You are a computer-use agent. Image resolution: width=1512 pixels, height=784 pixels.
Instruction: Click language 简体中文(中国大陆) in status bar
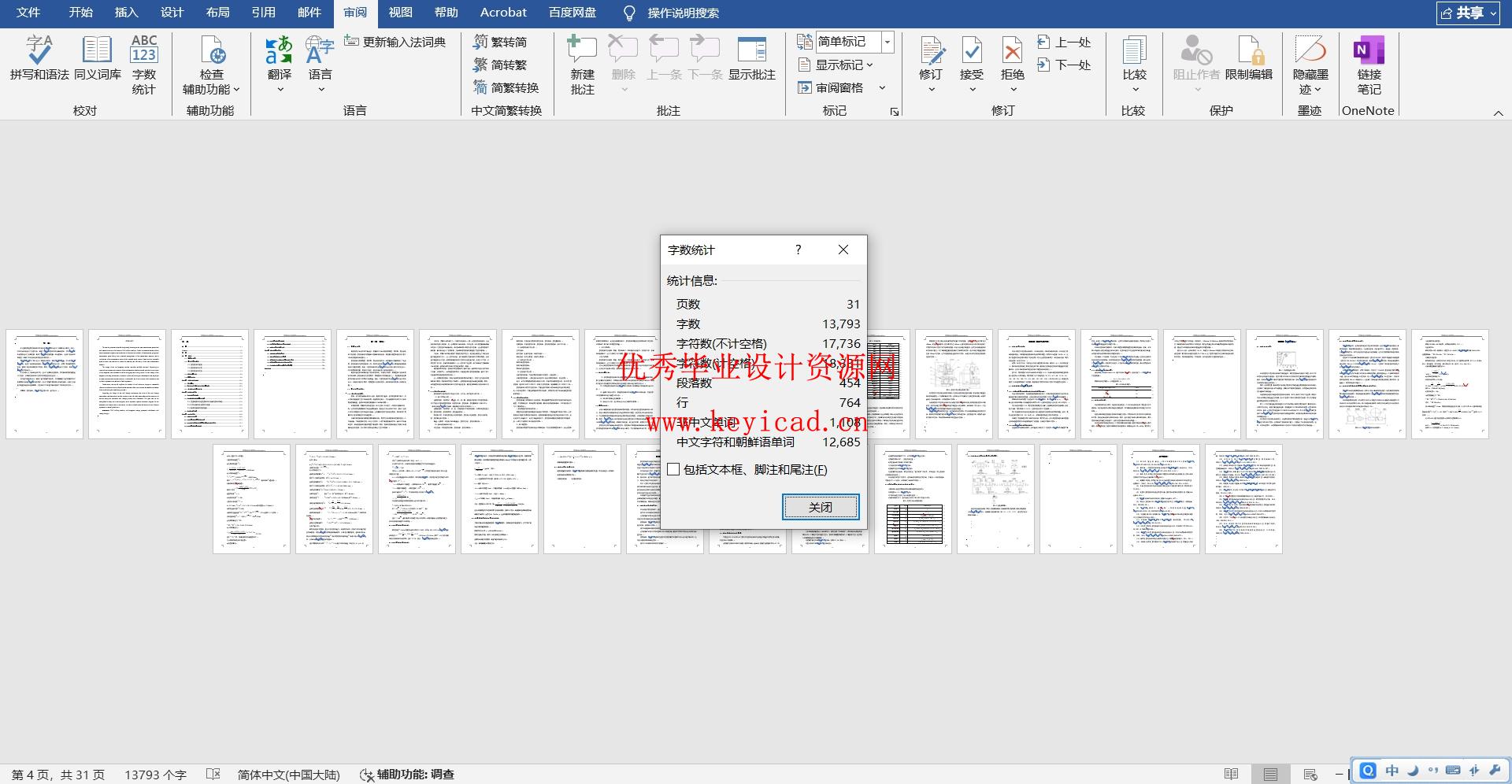click(288, 775)
